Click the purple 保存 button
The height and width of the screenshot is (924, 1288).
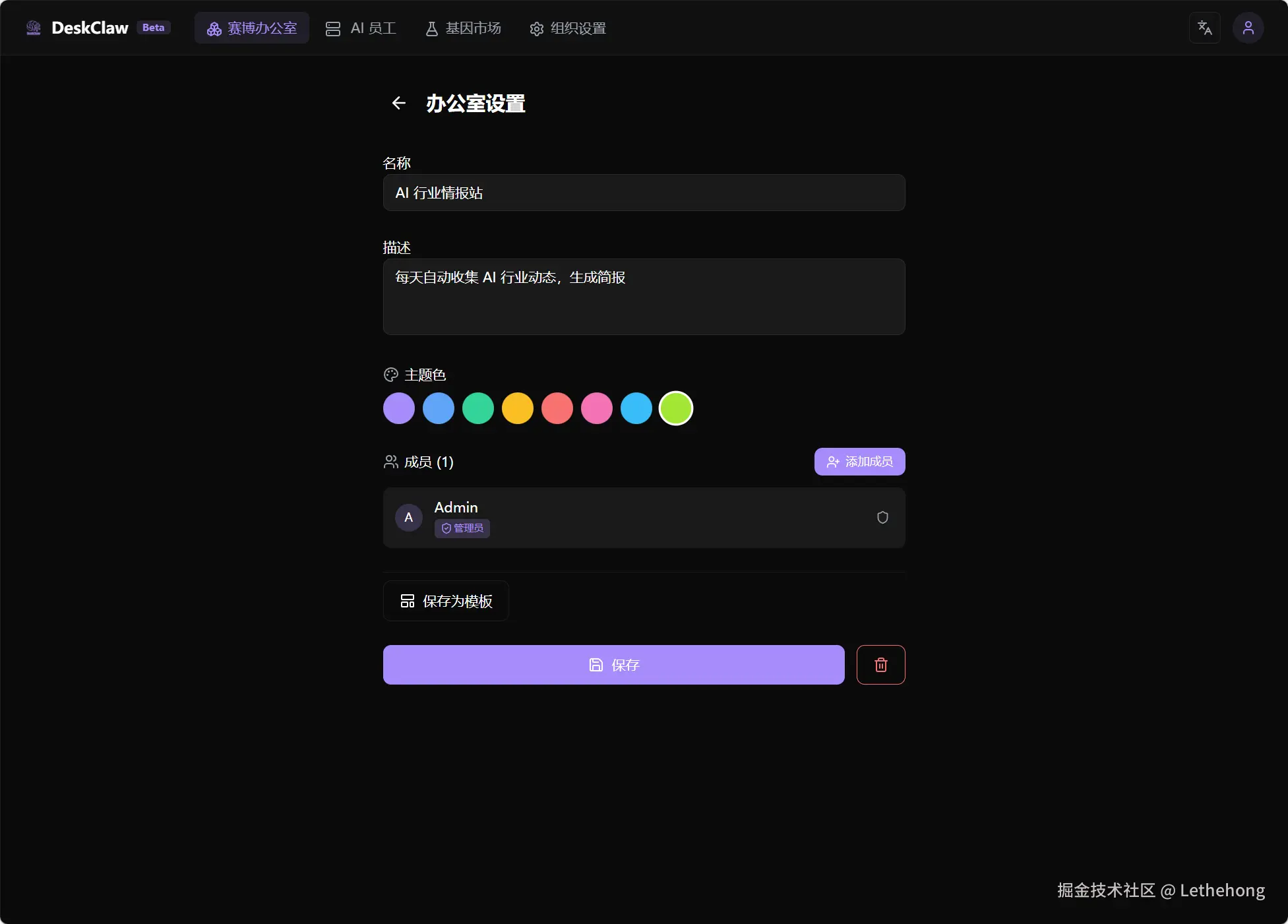[x=613, y=665]
